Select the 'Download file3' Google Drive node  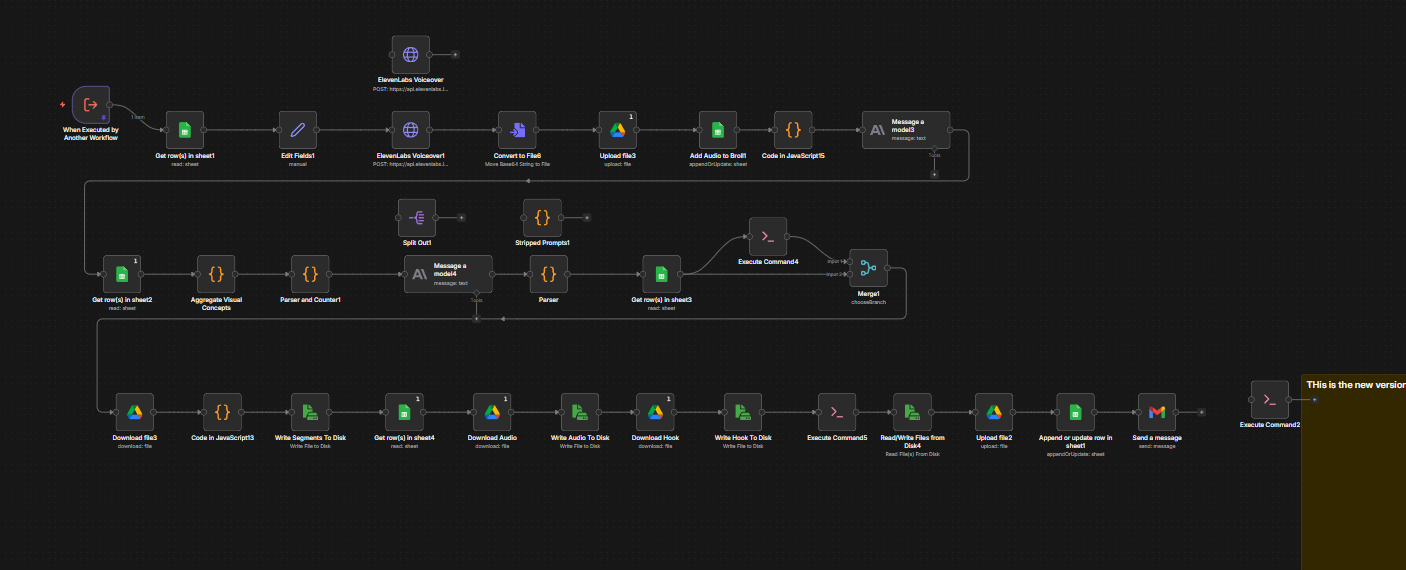pos(135,412)
